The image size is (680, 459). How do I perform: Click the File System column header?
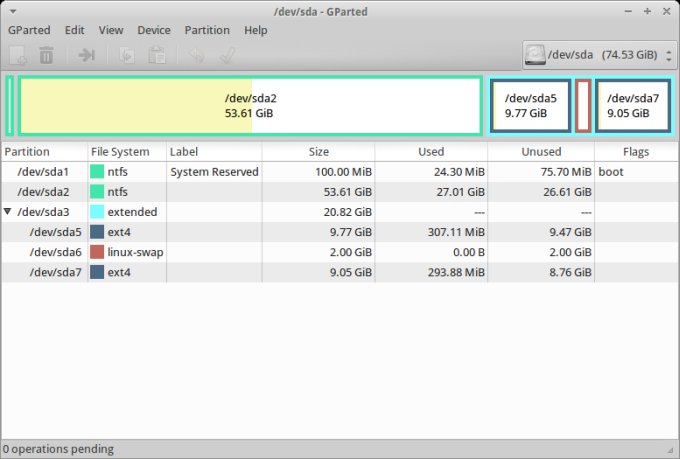tap(120, 152)
